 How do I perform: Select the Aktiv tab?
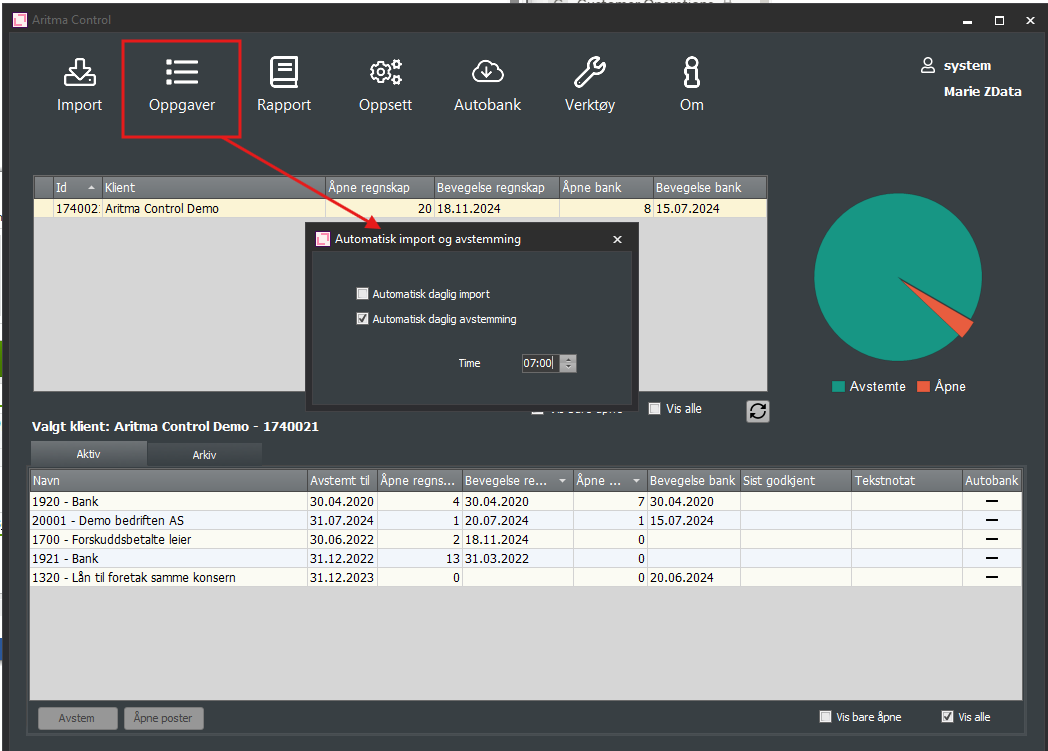(88, 454)
